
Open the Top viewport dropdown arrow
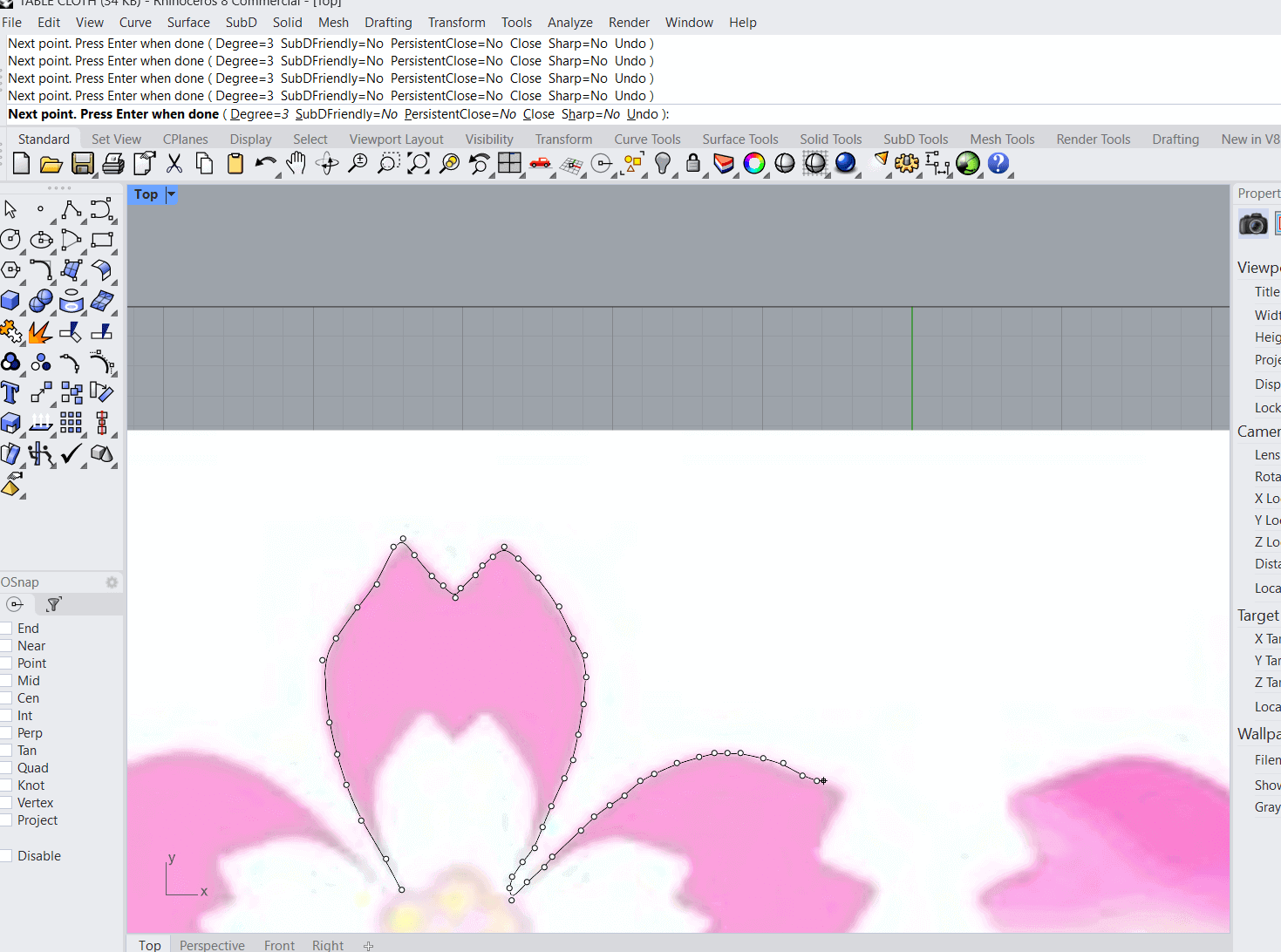coord(171,194)
